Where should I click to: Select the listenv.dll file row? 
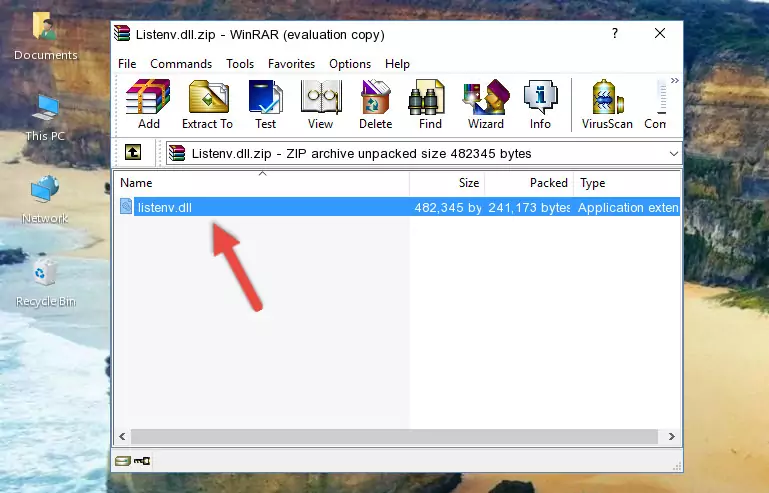tap(398, 207)
